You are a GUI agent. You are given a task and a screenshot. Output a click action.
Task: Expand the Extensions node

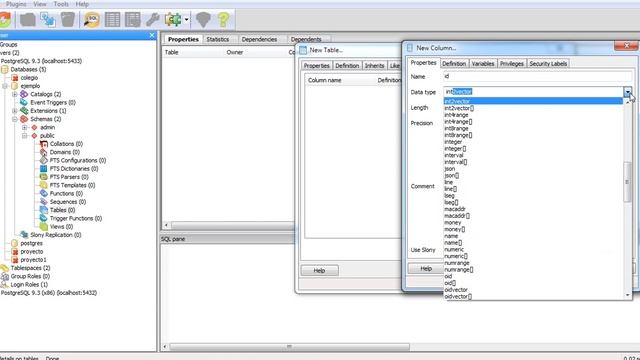click(x=15, y=111)
